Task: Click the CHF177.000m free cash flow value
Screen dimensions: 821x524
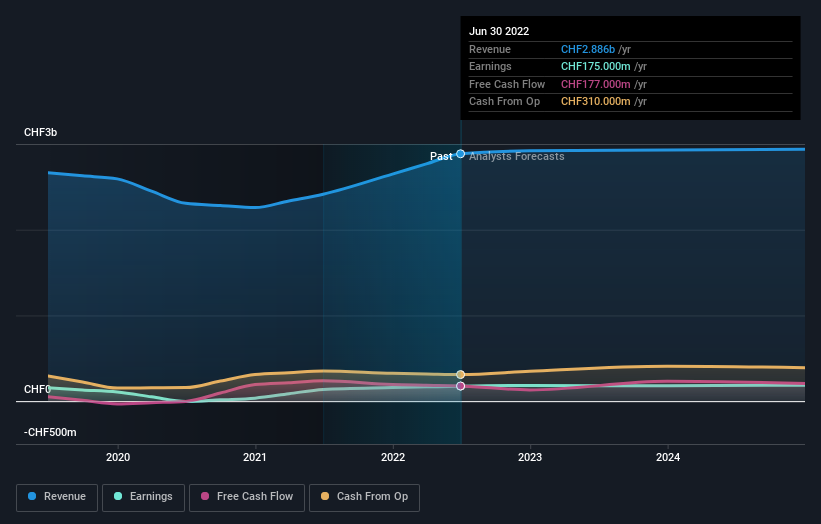Action: [595, 84]
